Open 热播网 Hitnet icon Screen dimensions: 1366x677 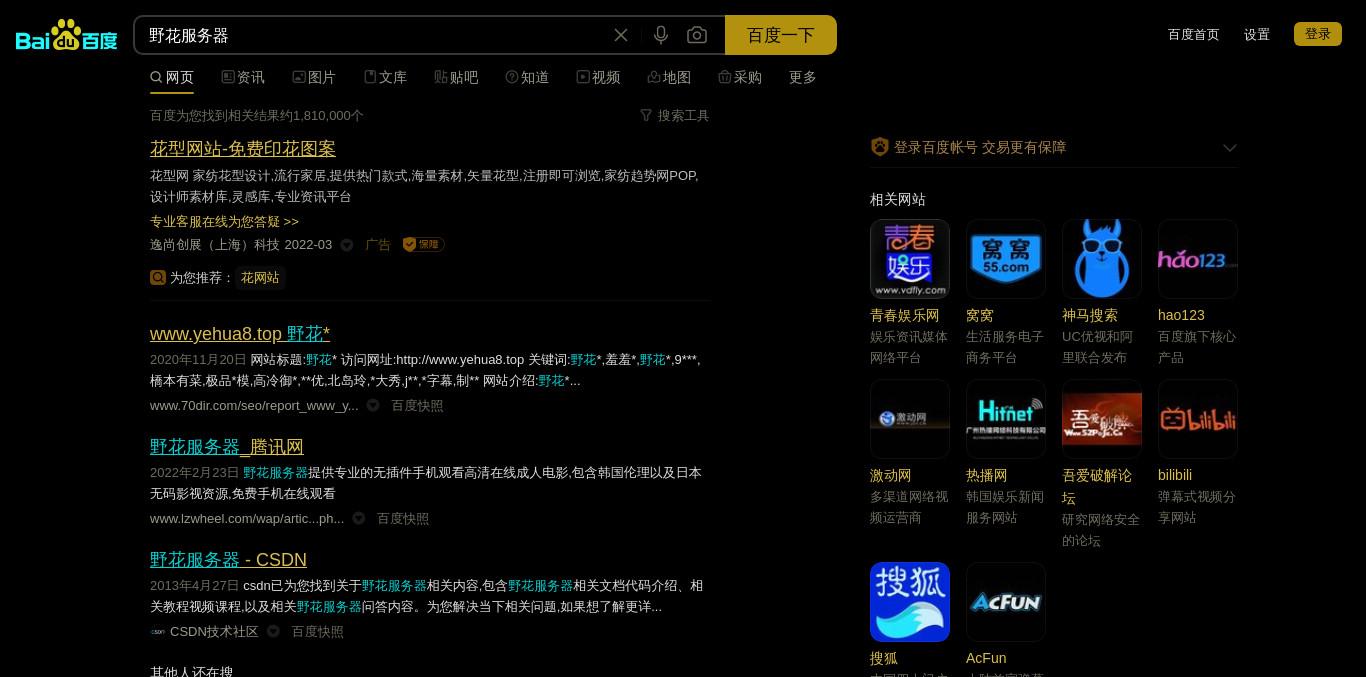pyautogui.click(x=1006, y=419)
